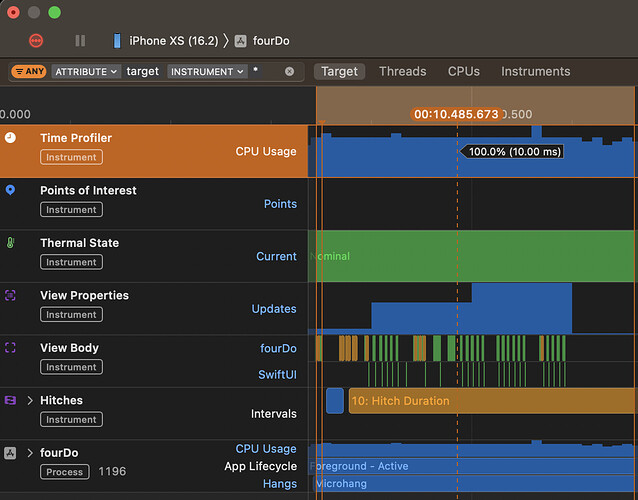Image resolution: width=638 pixels, height=500 pixels.
Task: Click the Foreground - Active lifecycle bar
Action: pyautogui.click(x=472, y=466)
